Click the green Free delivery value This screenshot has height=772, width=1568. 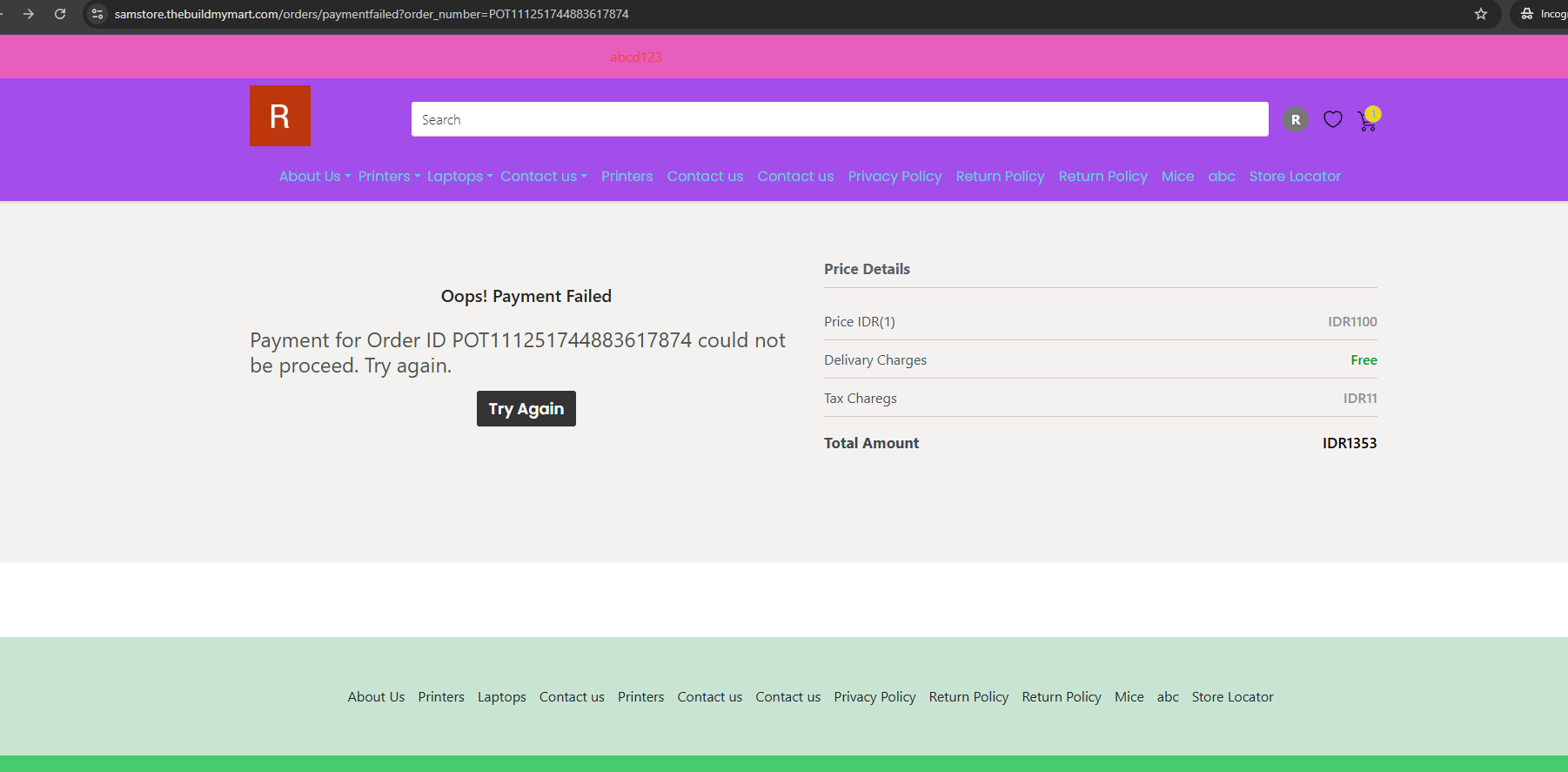(1364, 359)
